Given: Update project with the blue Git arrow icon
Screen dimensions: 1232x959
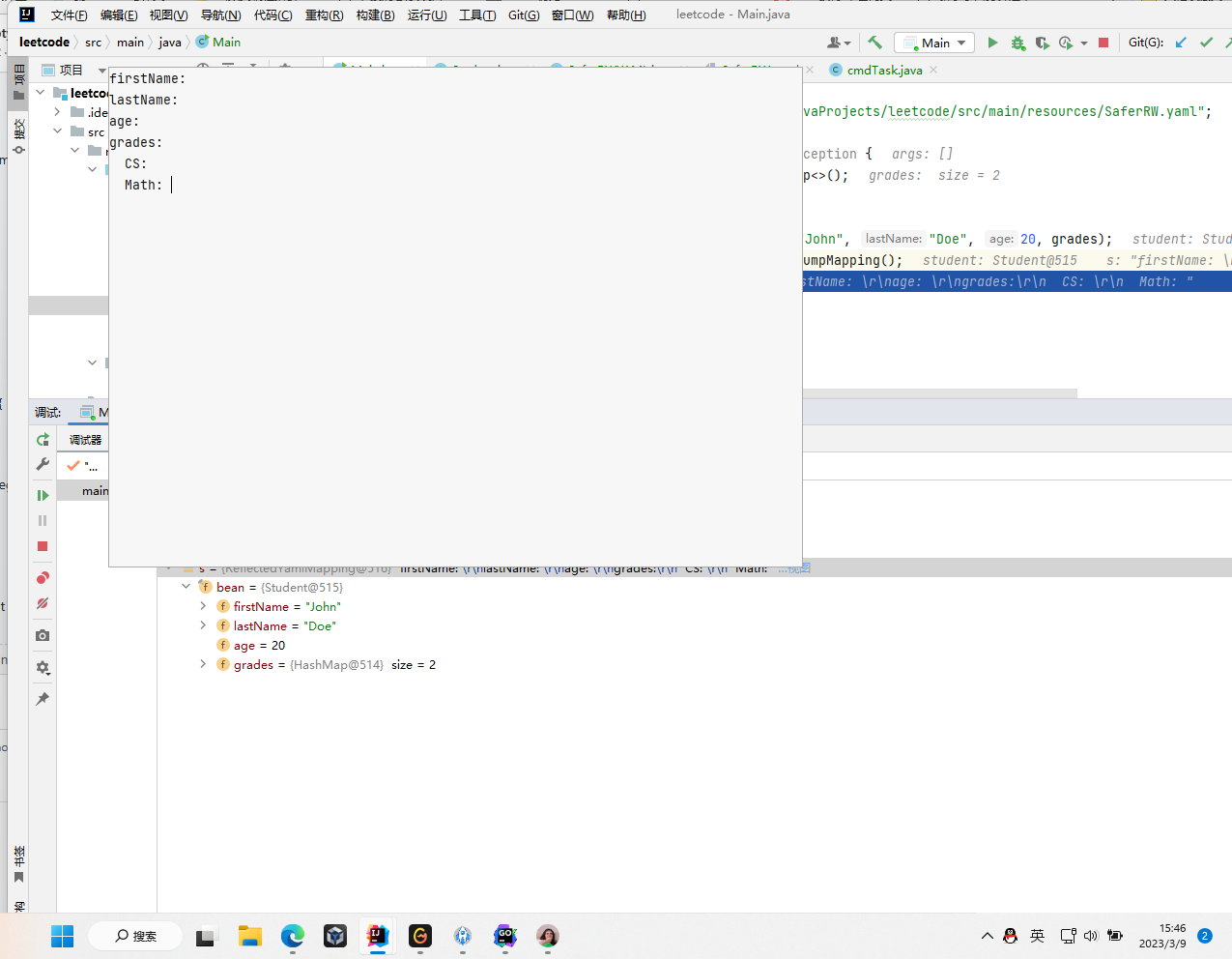Looking at the screenshot, I should [x=1180, y=43].
